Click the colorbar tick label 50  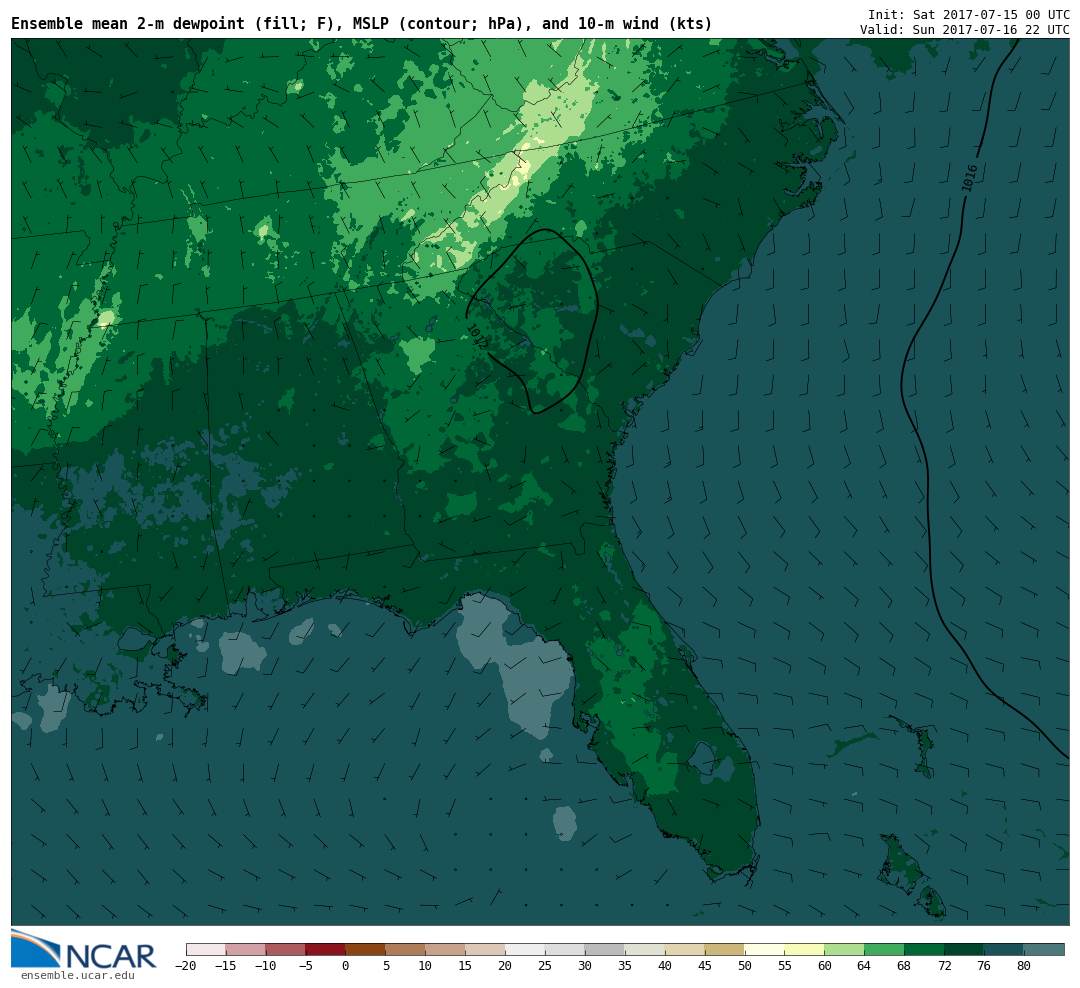(745, 966)
